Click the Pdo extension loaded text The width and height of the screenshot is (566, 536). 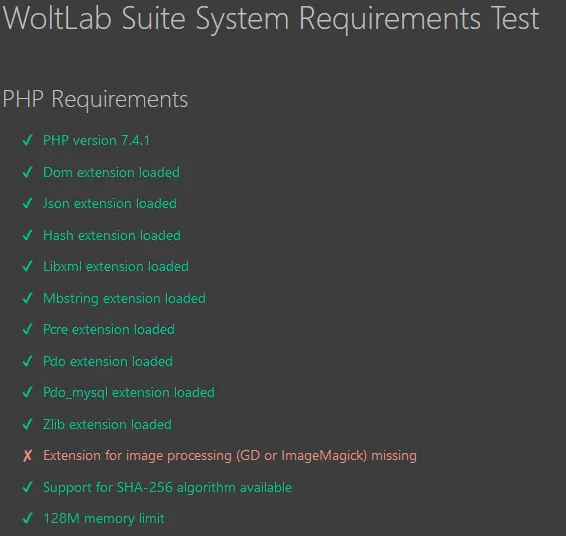108,361
